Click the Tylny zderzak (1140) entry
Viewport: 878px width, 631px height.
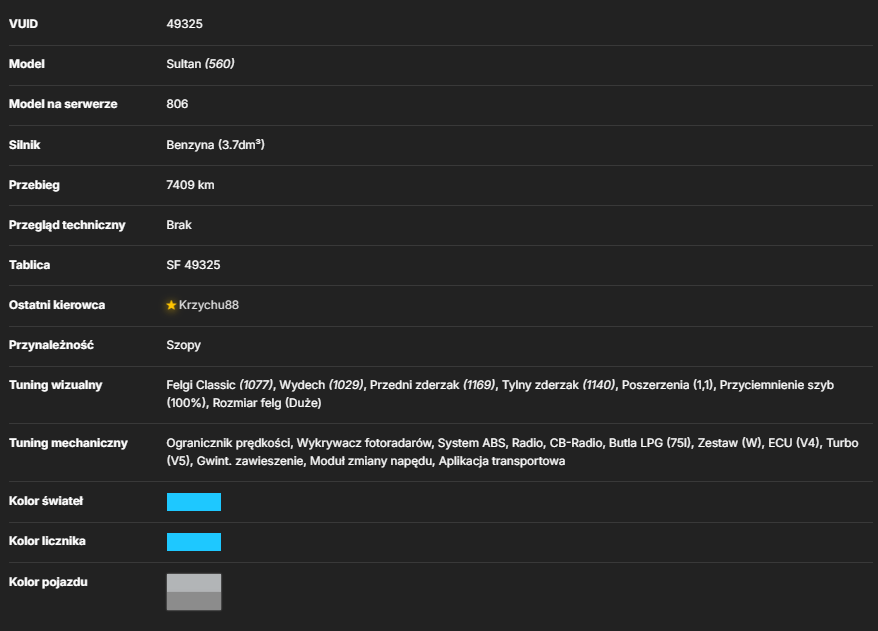coord(558,385)
